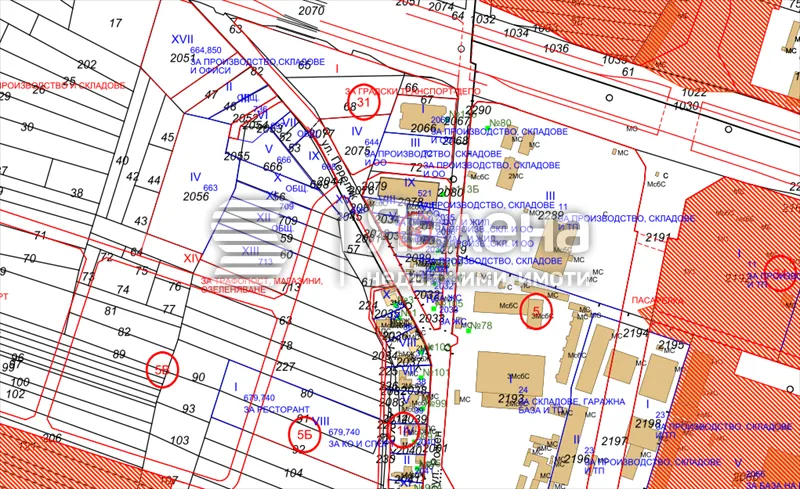Click the red circle labeled 31
Viewport: 800px width, 489px height.
click(366, 102)
